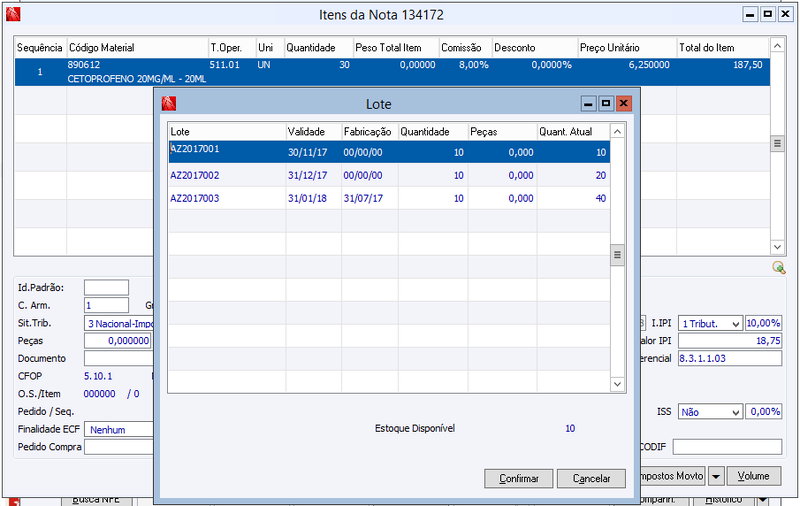Confirm the lot selection with Confirmar

point(518,478)
